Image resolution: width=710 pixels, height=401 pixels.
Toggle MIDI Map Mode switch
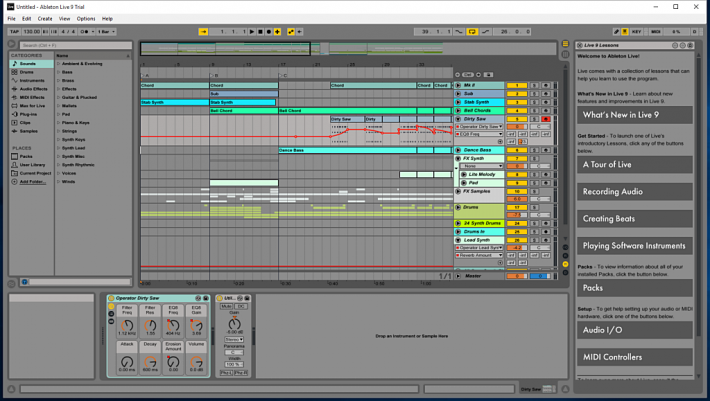coord(656,32)
